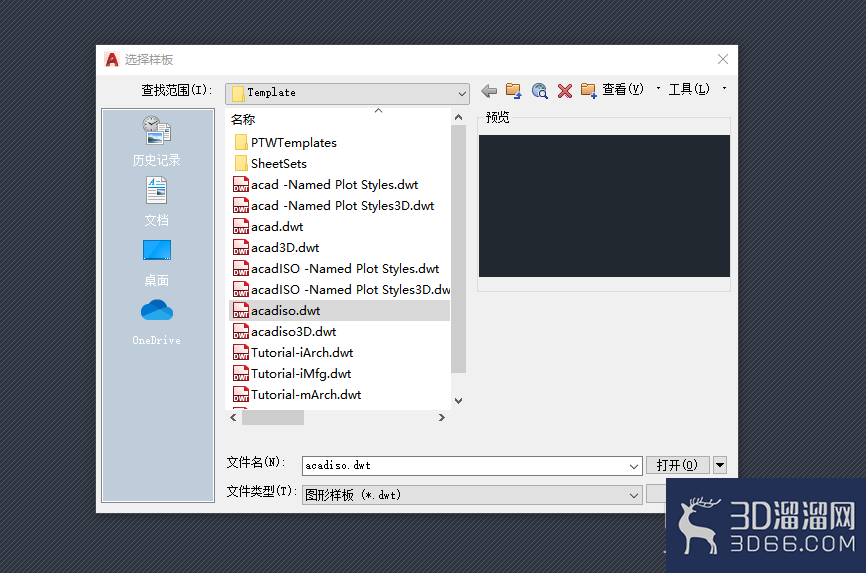Select acadISO -Named Plot Styles.dwt file
Viewport: 866px width, 573px height.
(x=336, y=269)
